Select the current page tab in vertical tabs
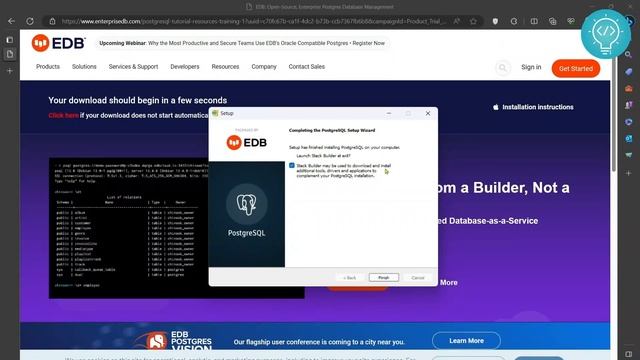Screen dimensions: 640x360 coord(10,54)
